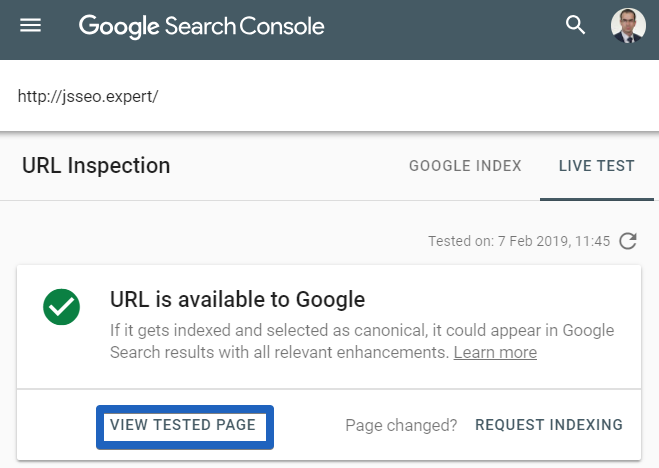Screen dimensions: 659x468
Task: Re-run the live test with refresh icon
Action: tap(628, 241)
